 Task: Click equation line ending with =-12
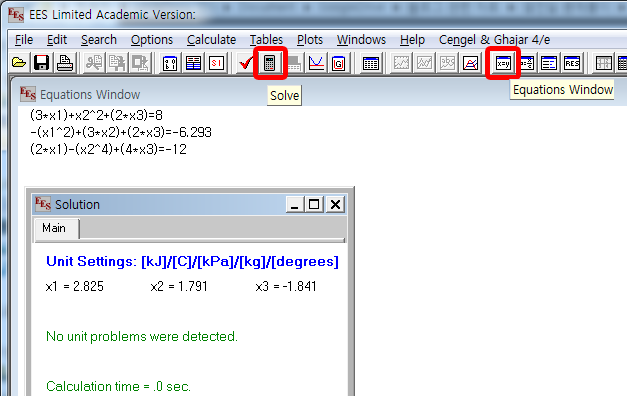point(108,149)
